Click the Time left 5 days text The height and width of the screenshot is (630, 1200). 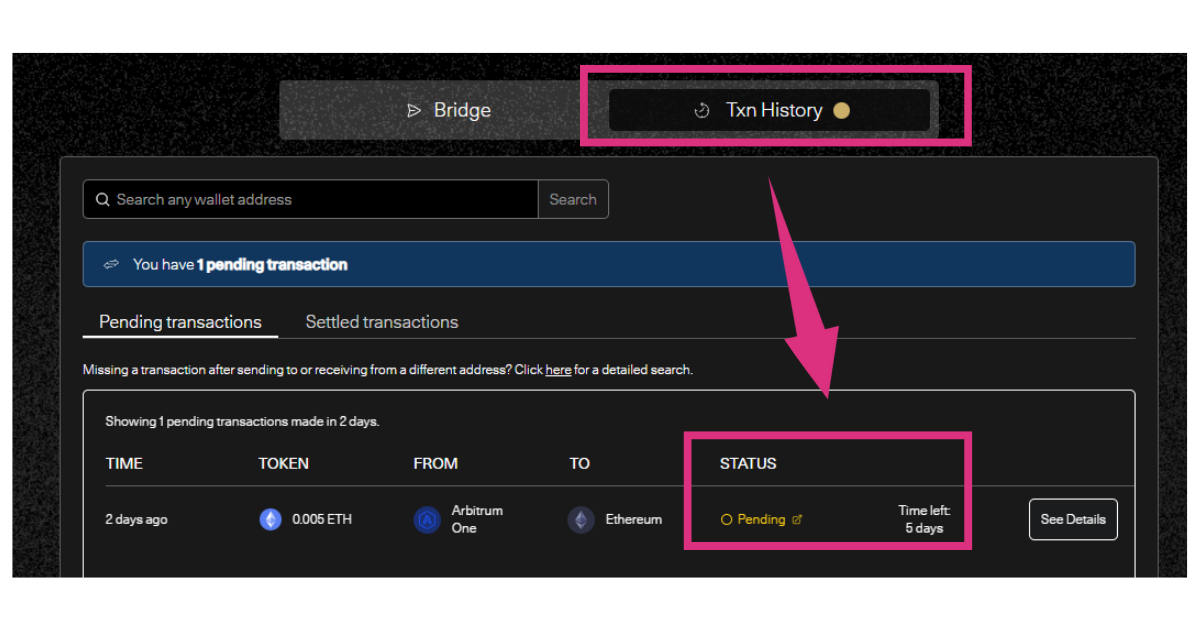(x=923, y=520)
